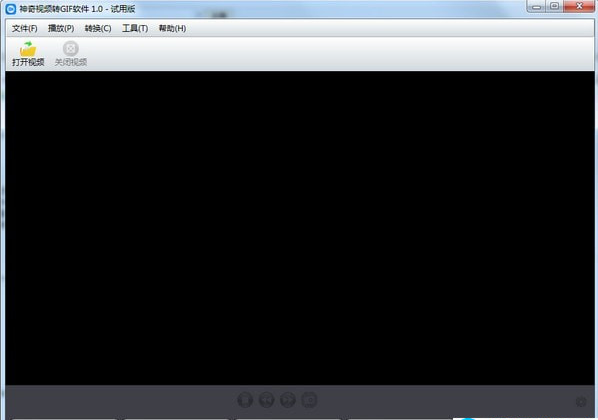Click the rounded-square button after fast-forward

click(309, 400)
